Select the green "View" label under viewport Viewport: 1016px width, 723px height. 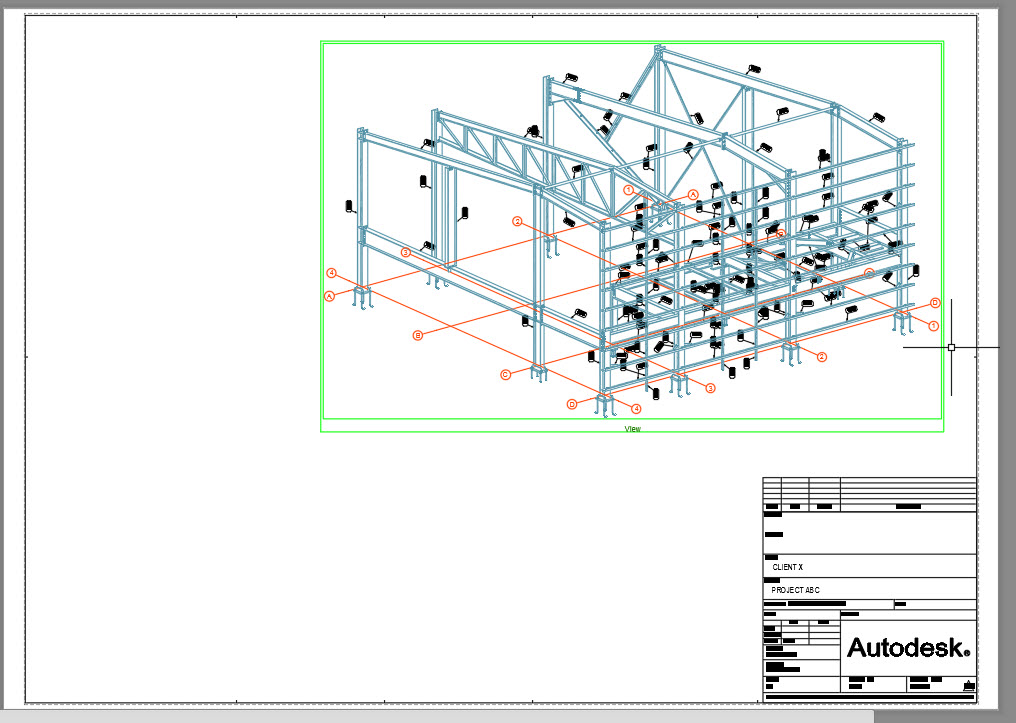point(632,429)
